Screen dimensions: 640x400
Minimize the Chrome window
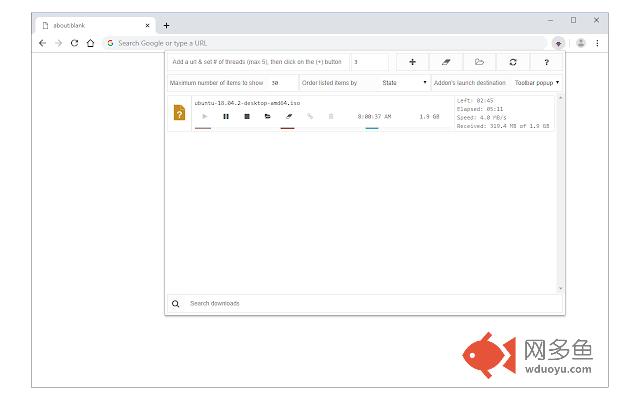click(x=551, y=20)
